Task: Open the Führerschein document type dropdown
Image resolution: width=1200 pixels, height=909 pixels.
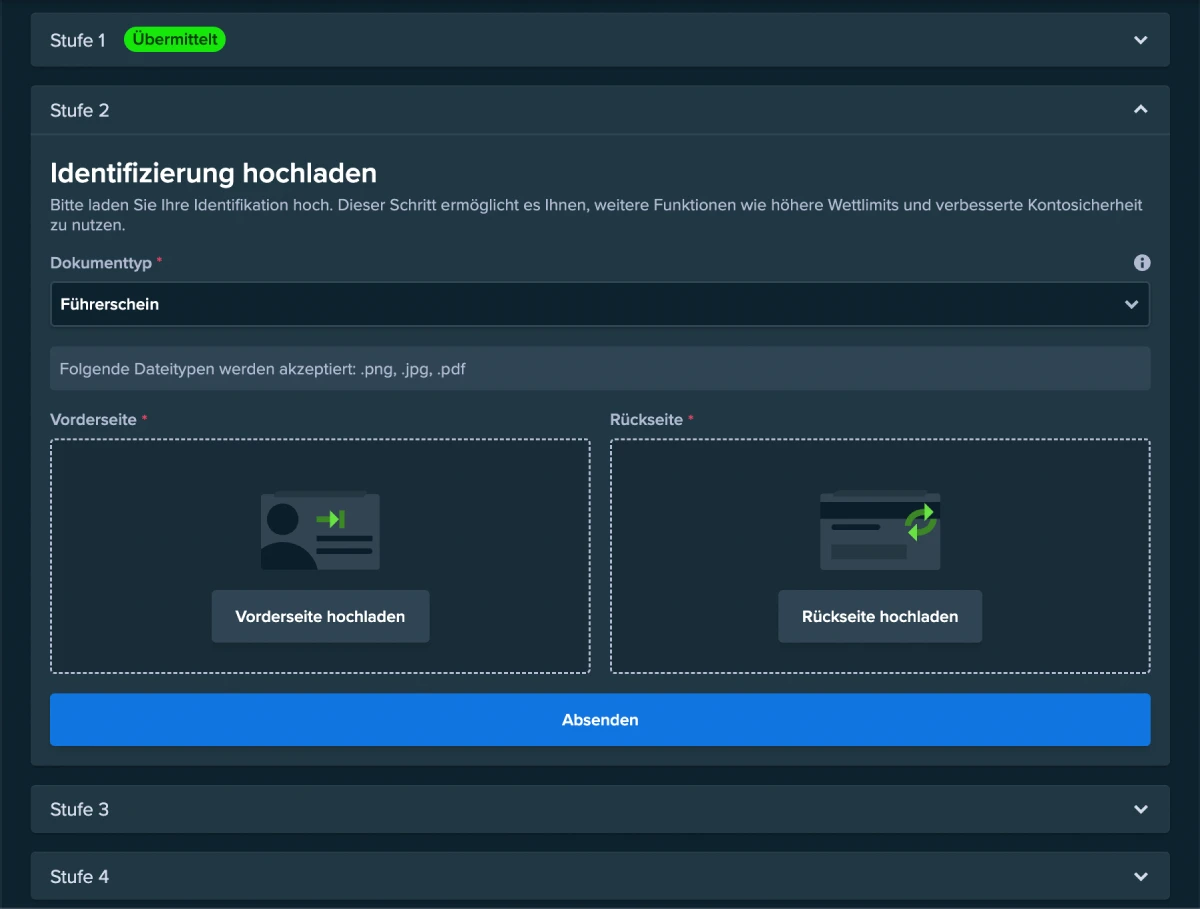Action: pos(600,304)
